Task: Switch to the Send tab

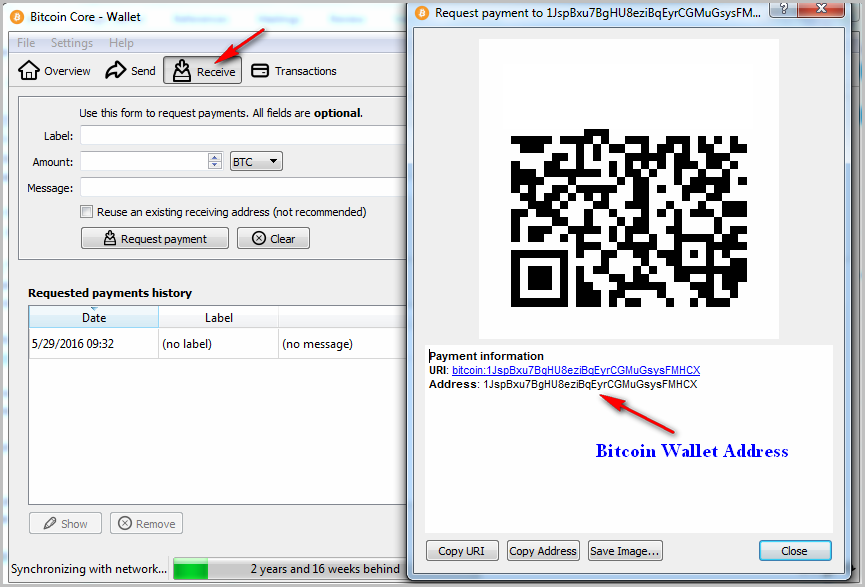Action: pyautogui.click(x=131, y=71)
